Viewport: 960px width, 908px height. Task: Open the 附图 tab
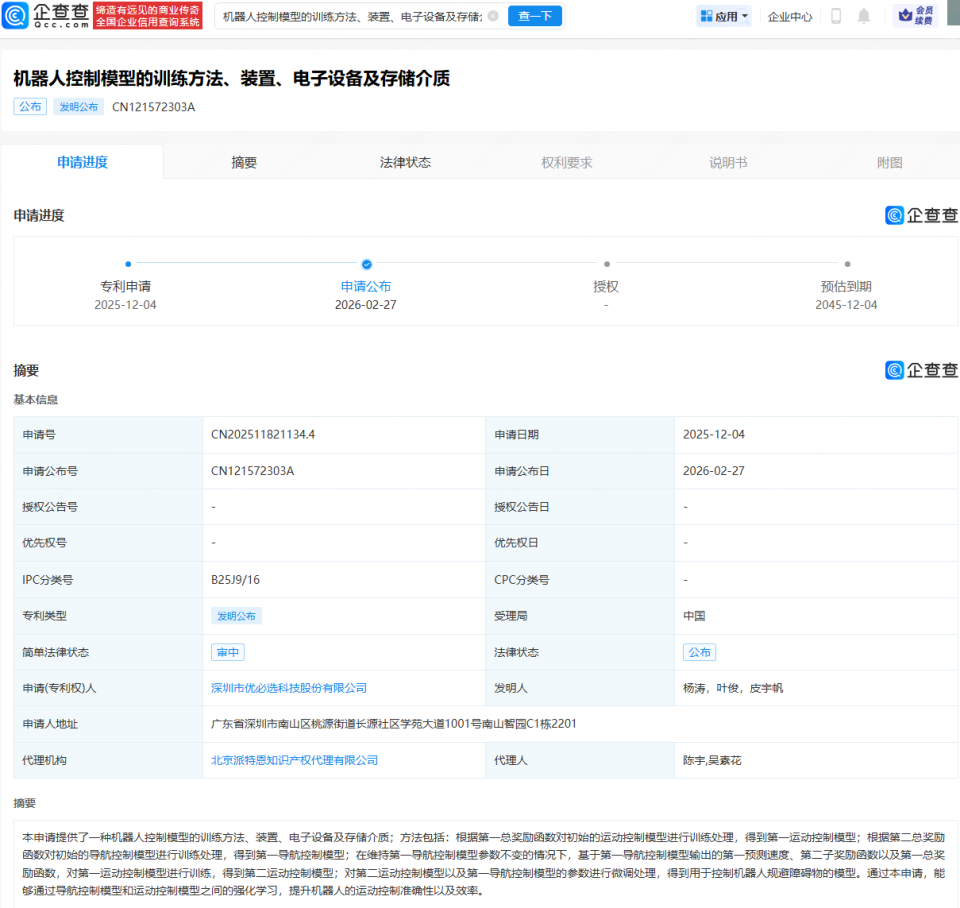(890, 161)
